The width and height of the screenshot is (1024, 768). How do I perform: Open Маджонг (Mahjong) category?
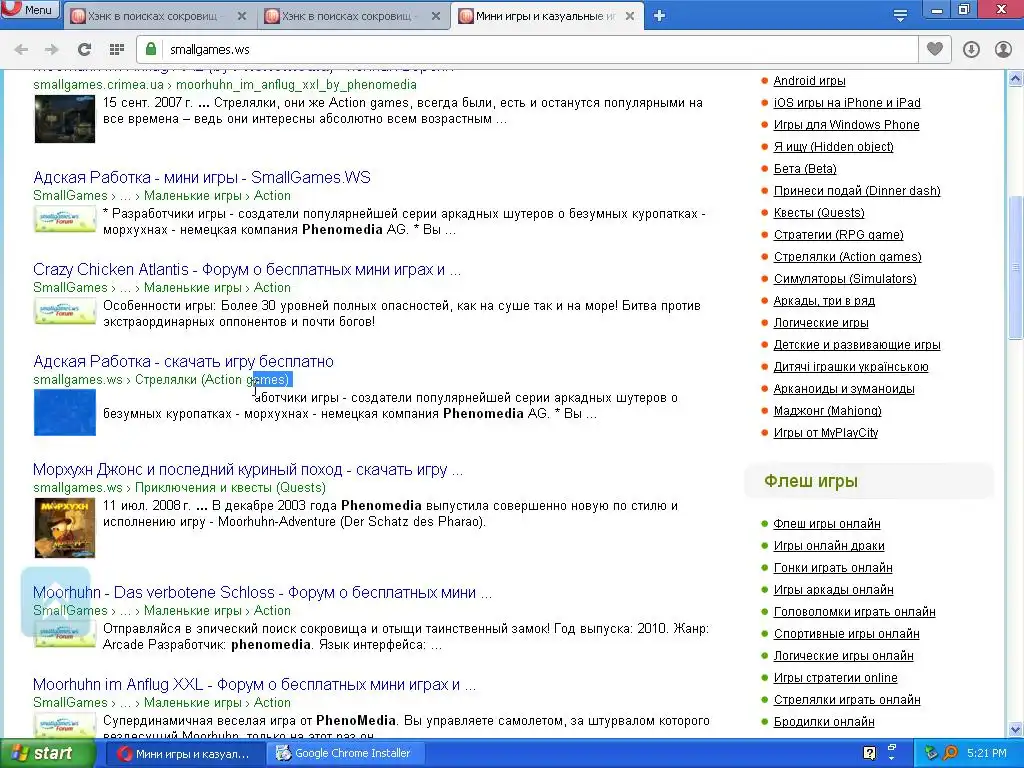point(827,411)
